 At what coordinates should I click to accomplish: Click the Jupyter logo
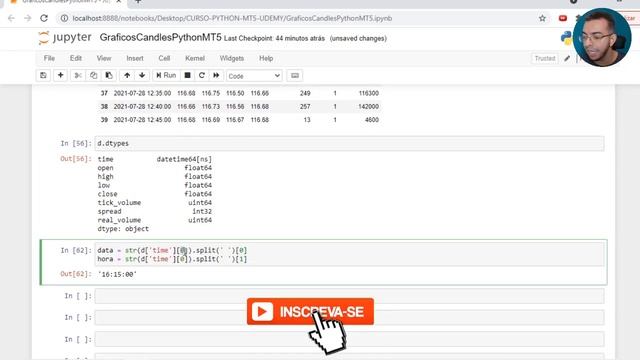65,38
